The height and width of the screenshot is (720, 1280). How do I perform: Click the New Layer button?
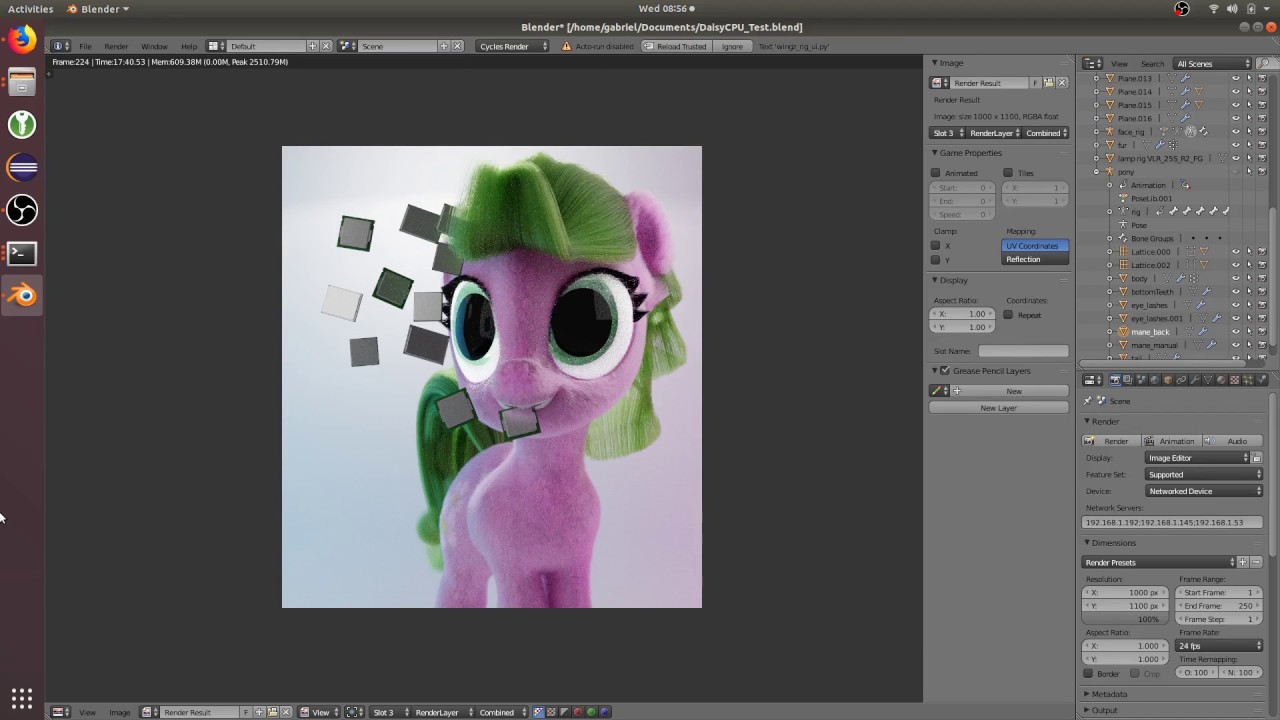coord(998,408)
